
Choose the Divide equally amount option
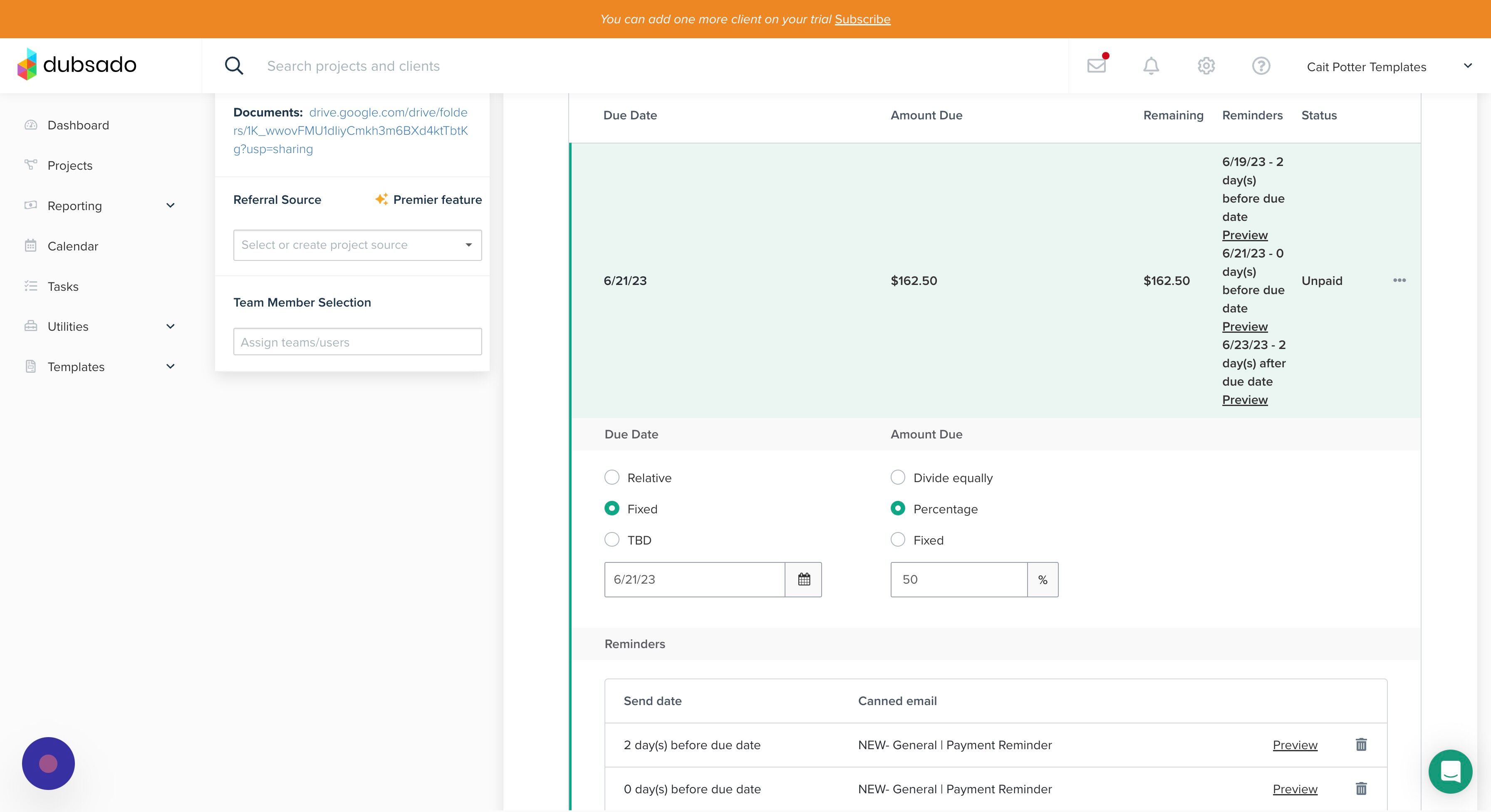click(x=898, y=478)
